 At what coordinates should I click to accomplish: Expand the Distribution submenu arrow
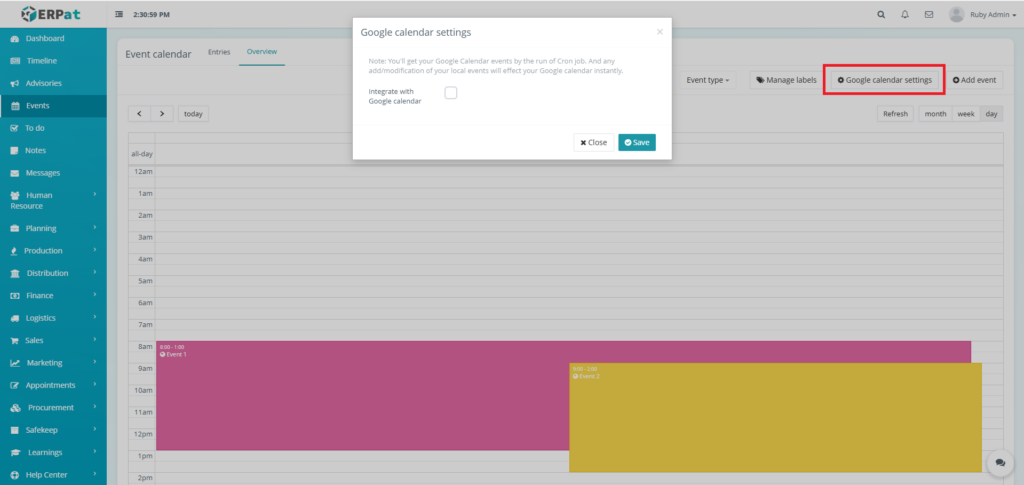(95, 272)
